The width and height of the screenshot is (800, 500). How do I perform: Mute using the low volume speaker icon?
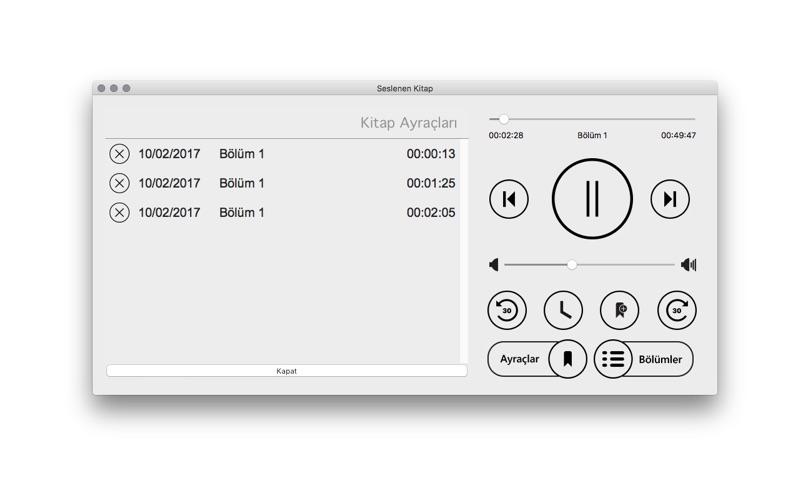[494, 264]
